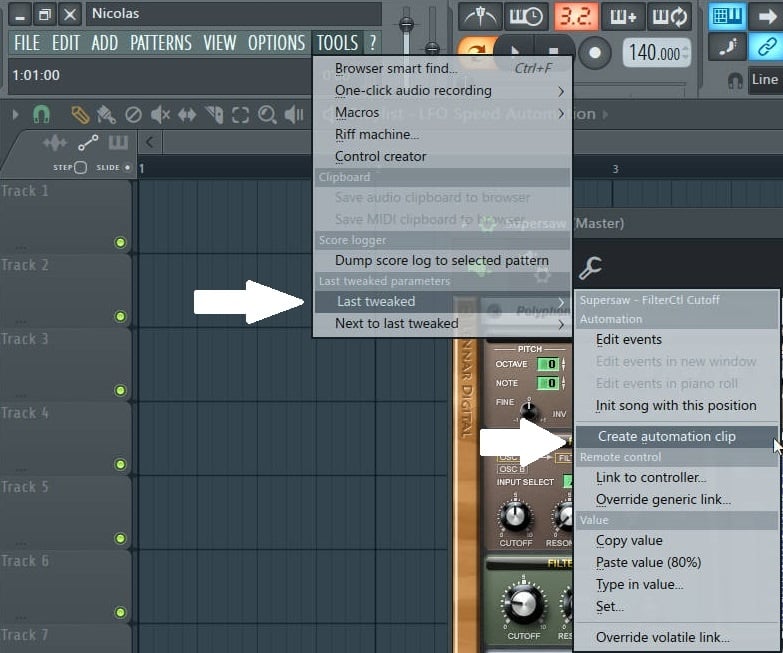Start playback with the play button
Viewport: 783px width, 653px height.
pyautogui.click(x=514, y=51)
